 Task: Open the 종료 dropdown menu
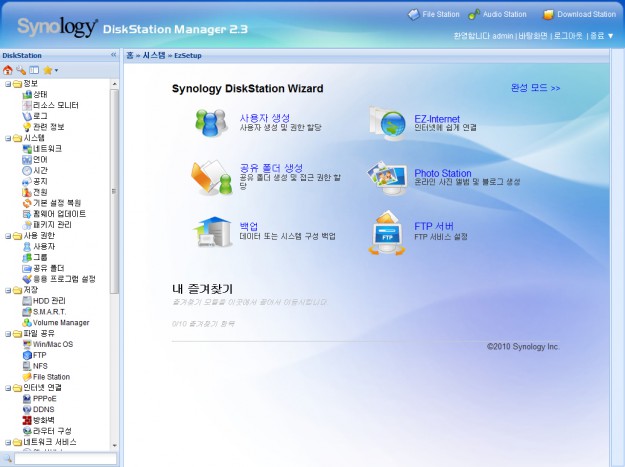(x=602, y=35)
